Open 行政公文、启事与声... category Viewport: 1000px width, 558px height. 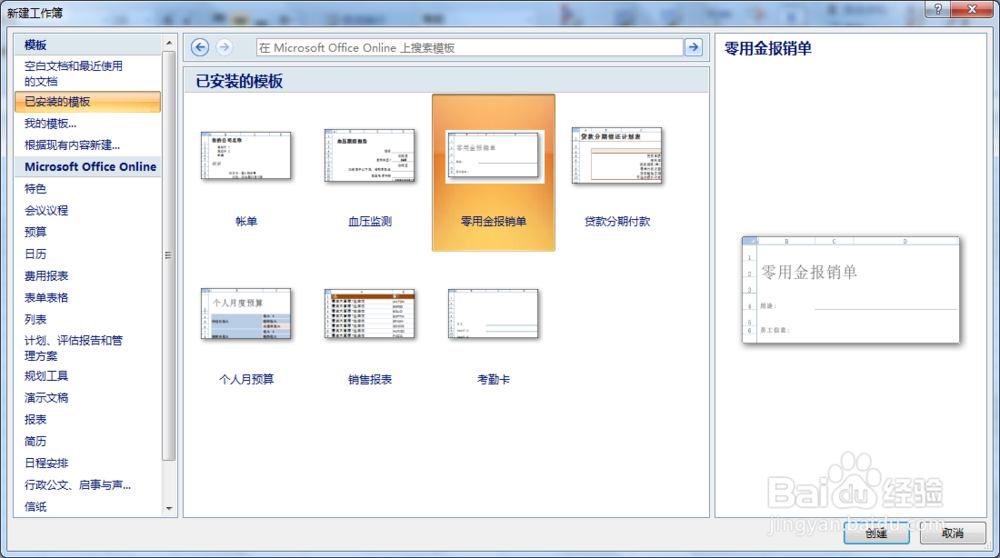[x=77, y=485]
